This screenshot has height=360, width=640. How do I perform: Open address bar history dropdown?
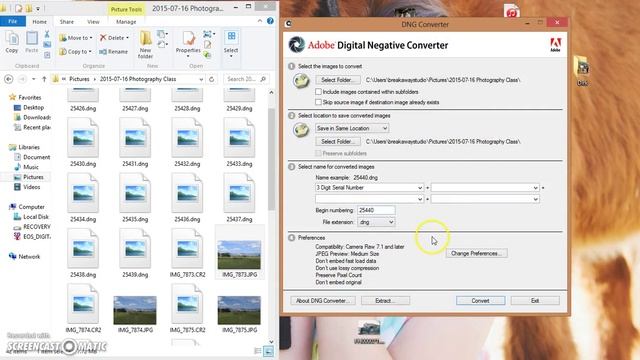coord(201,79)
